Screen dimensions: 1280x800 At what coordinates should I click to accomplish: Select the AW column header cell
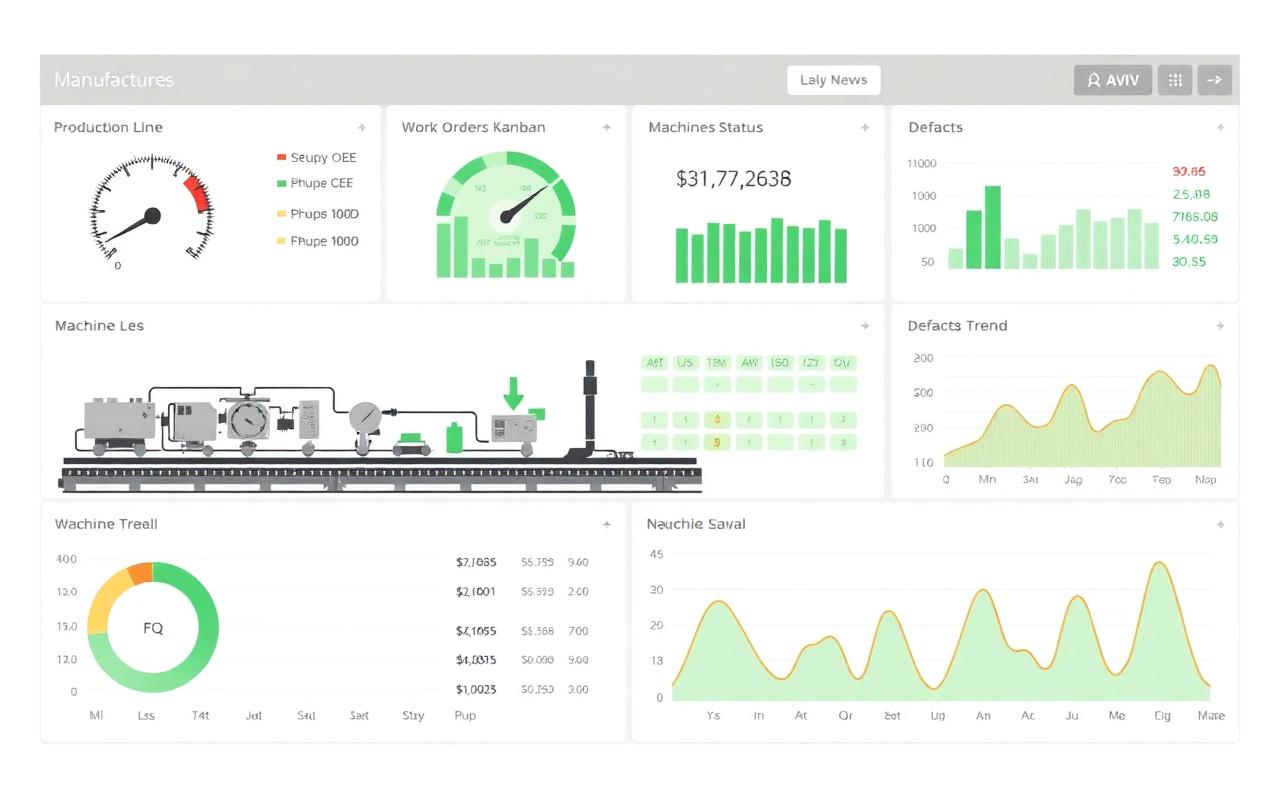pos(749,363)
